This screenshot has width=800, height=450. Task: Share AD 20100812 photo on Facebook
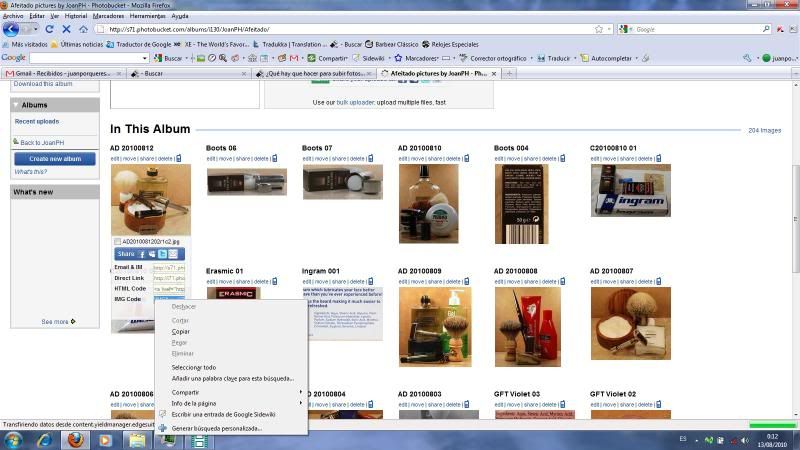pyautogui.click(x=142, y=254)
